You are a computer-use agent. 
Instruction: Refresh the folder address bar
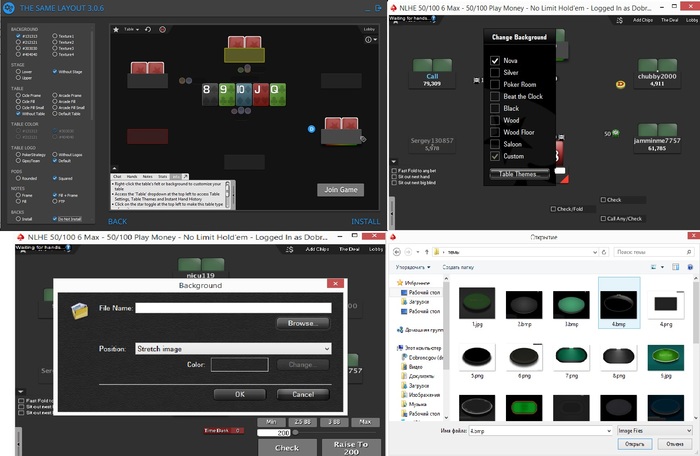coord(604,252)
